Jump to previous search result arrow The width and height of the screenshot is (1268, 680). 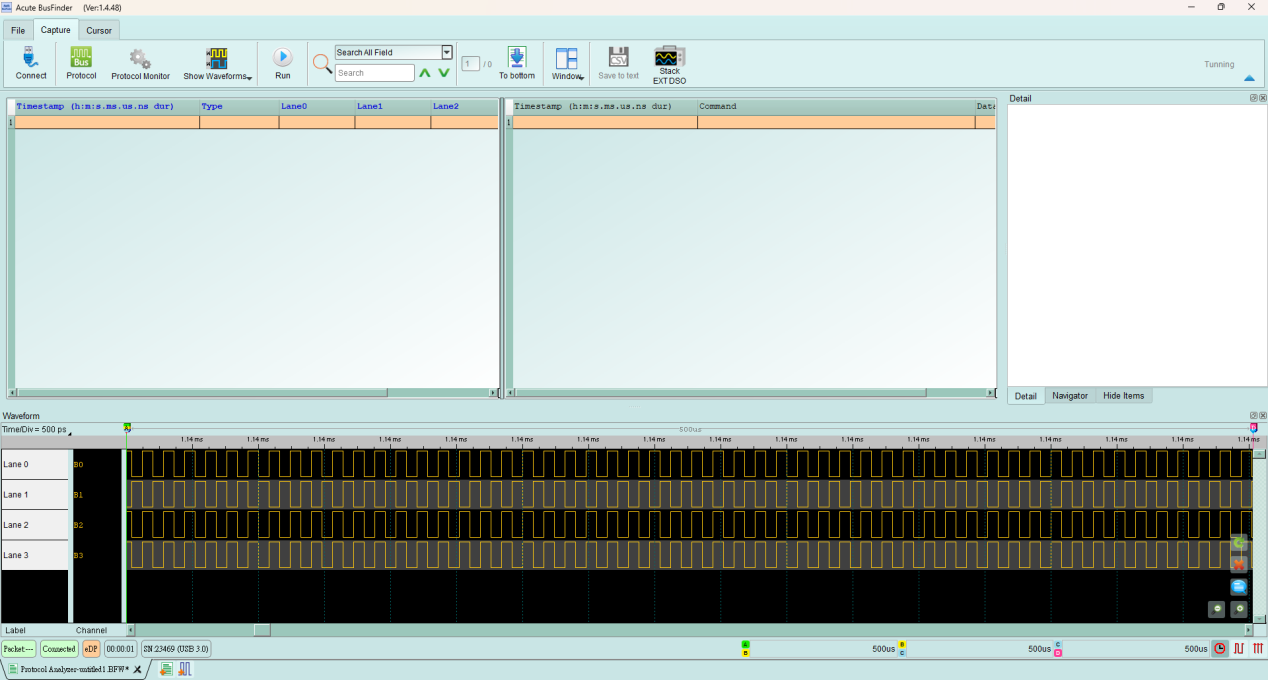click(425, 73)
